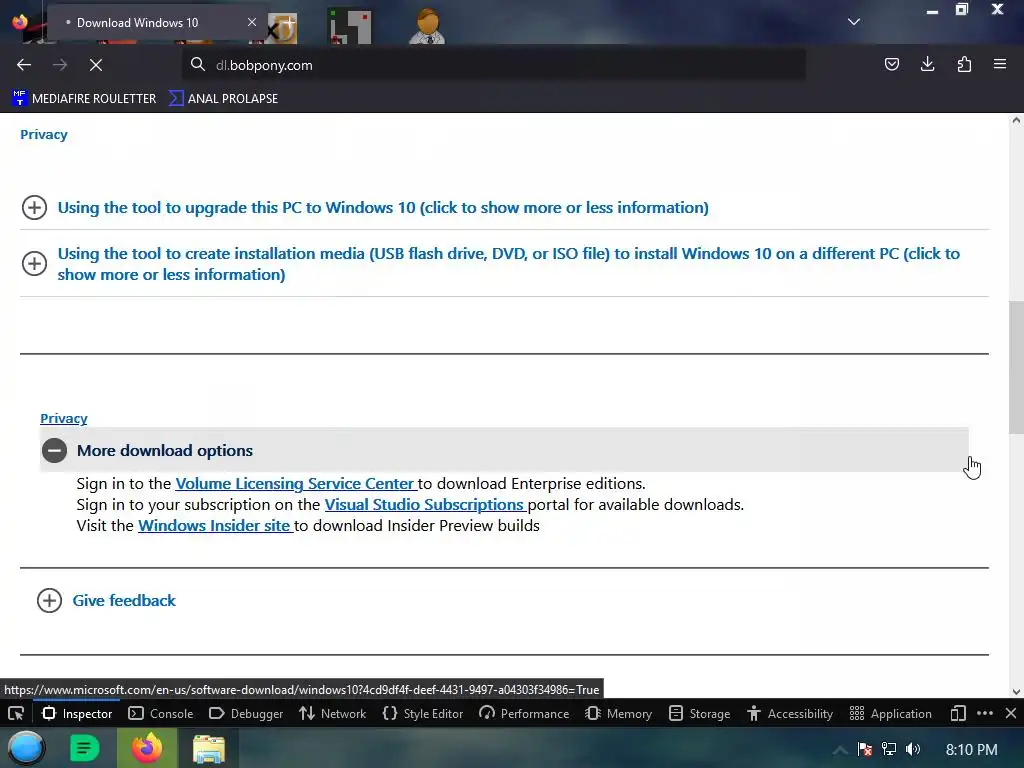Click the top Privacy link

(x=44, y=135)
